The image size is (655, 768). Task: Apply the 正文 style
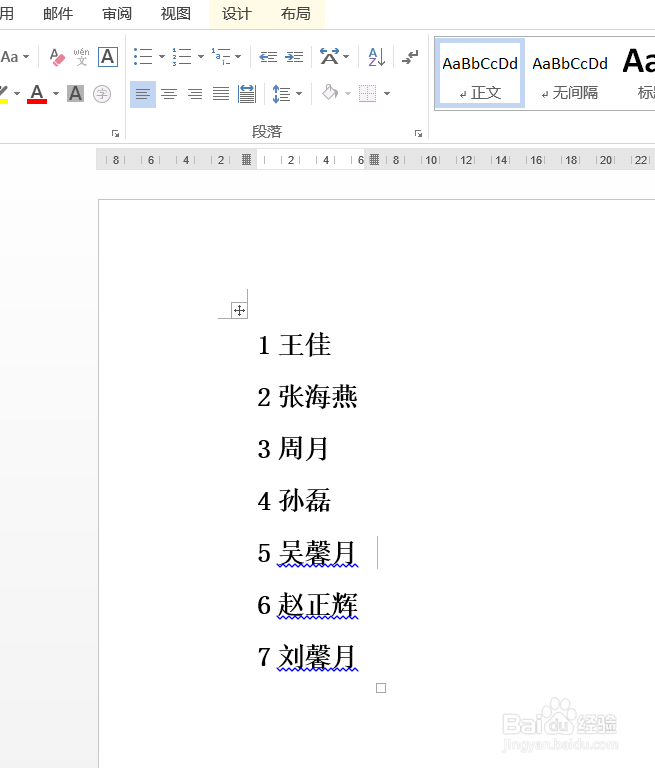(x=480, y=73)
